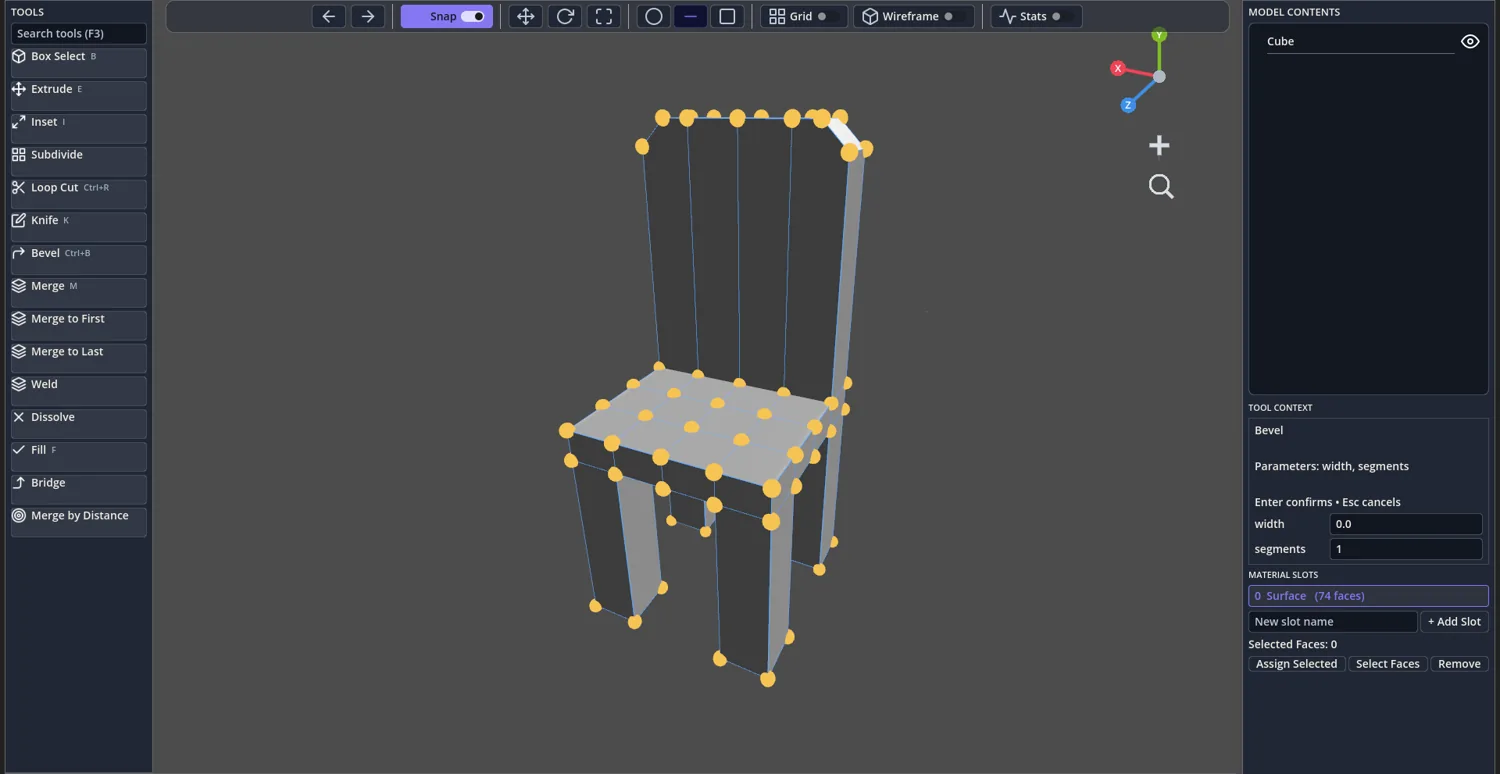Choose the Box Select tool

point(79,62)
